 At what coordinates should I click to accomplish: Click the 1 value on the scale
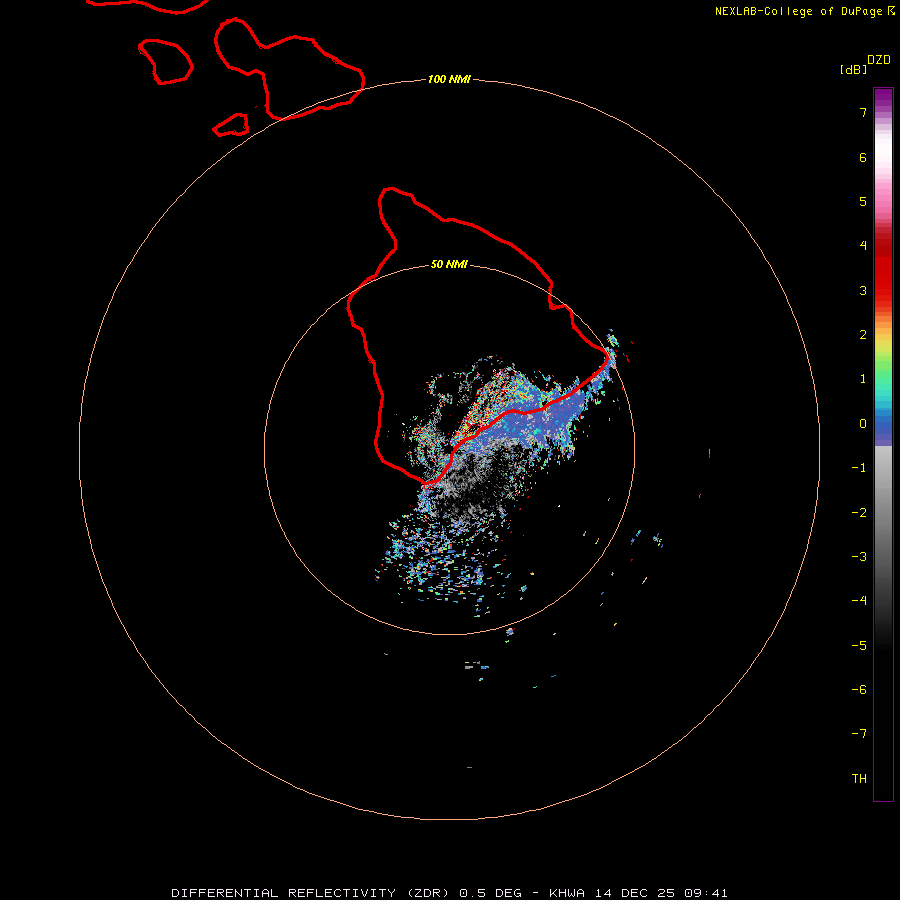coord(863,379)
